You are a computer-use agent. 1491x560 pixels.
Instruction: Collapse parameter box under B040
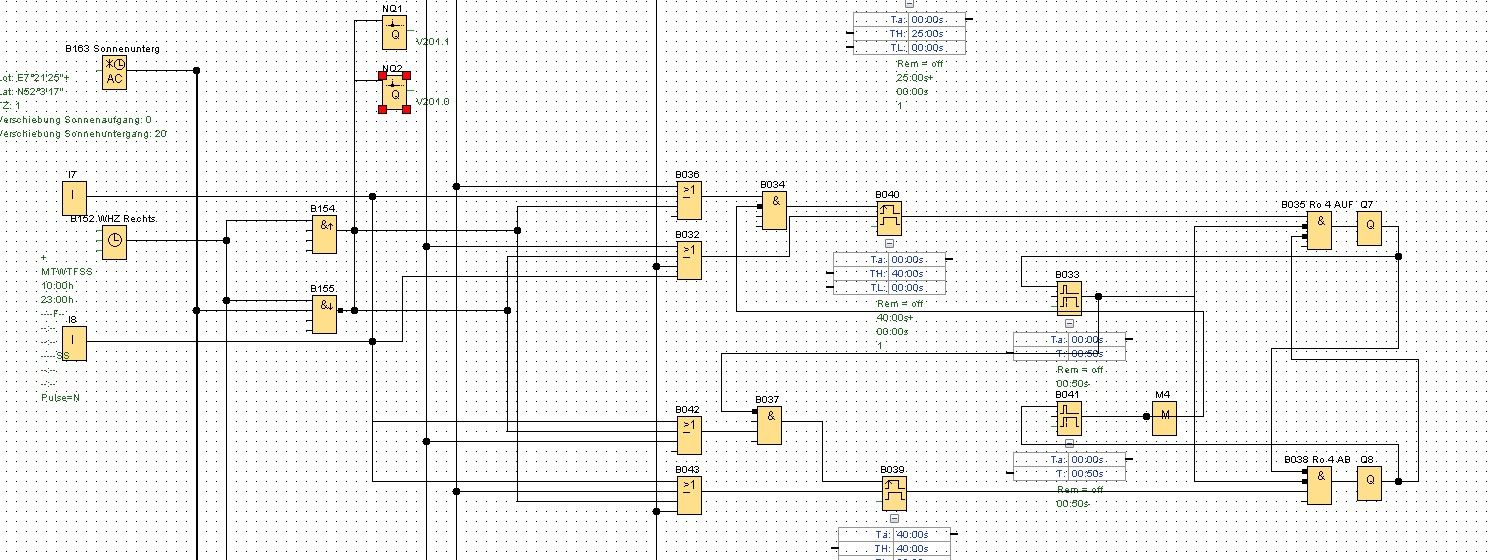(x=889, y=243)
